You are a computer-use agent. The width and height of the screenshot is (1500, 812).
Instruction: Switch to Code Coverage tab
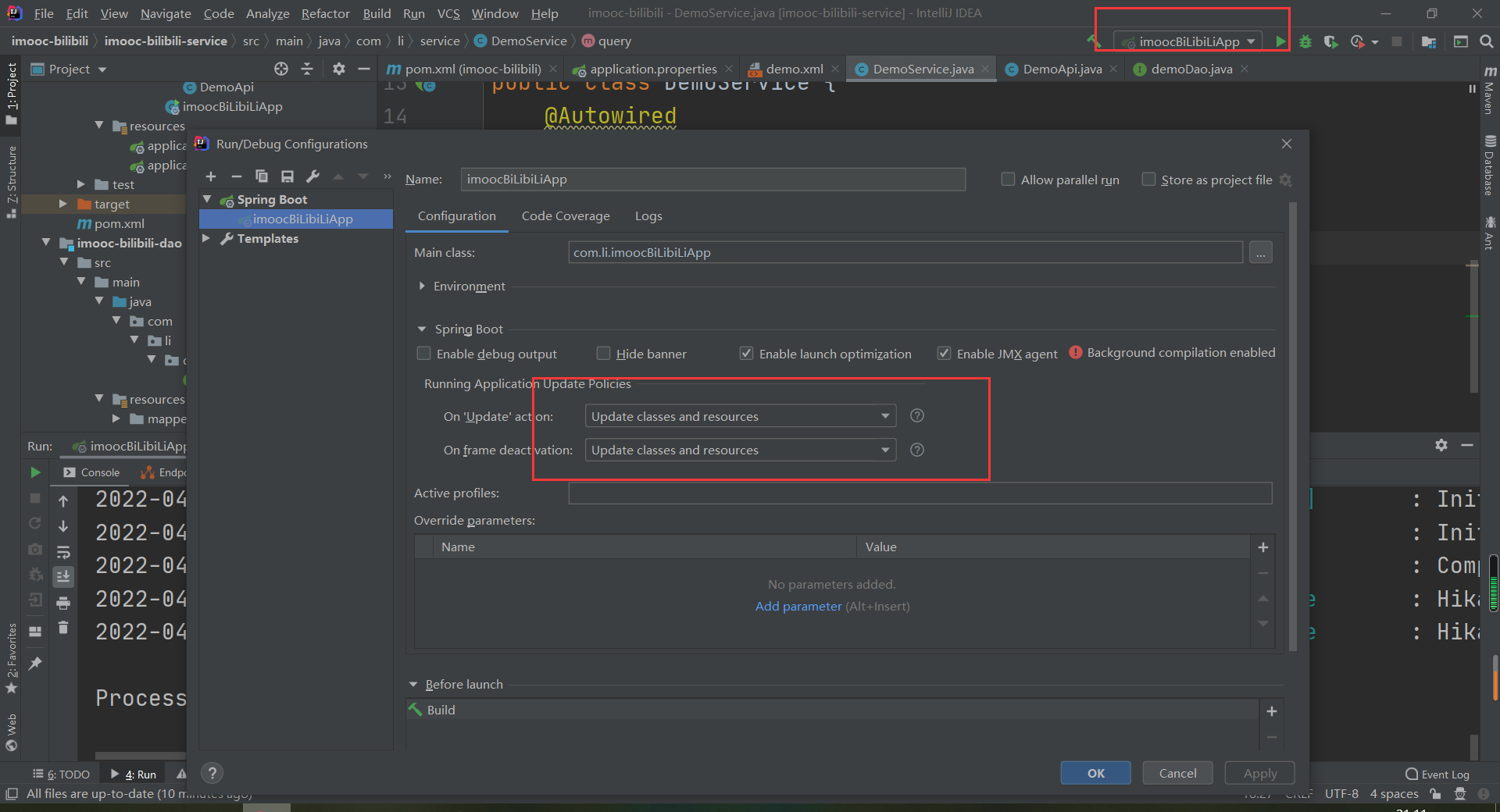[x=566, y=216]
